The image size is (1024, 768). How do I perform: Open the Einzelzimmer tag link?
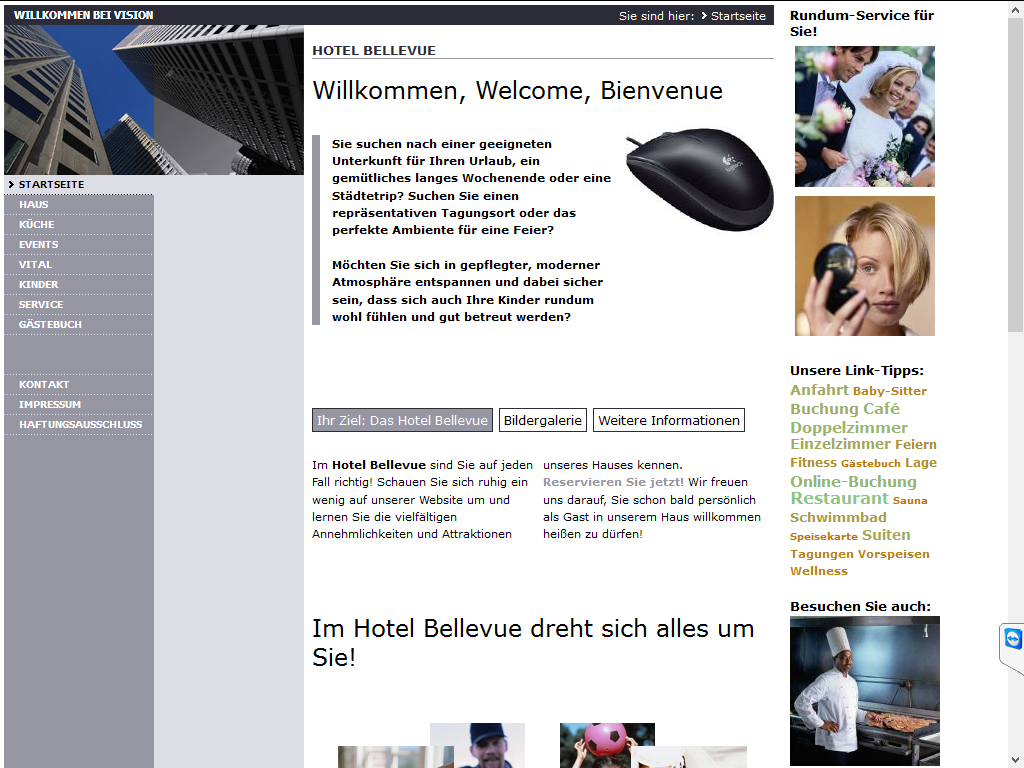pos(840,444)
